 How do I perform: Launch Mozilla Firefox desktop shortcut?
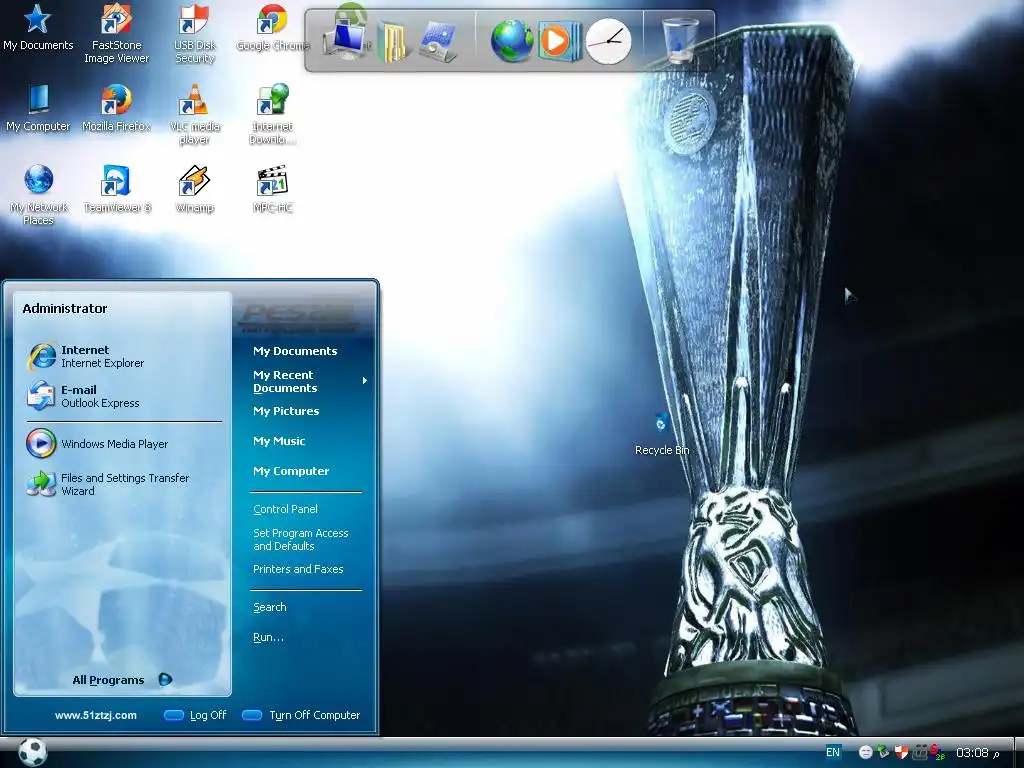tap(116, 108)
